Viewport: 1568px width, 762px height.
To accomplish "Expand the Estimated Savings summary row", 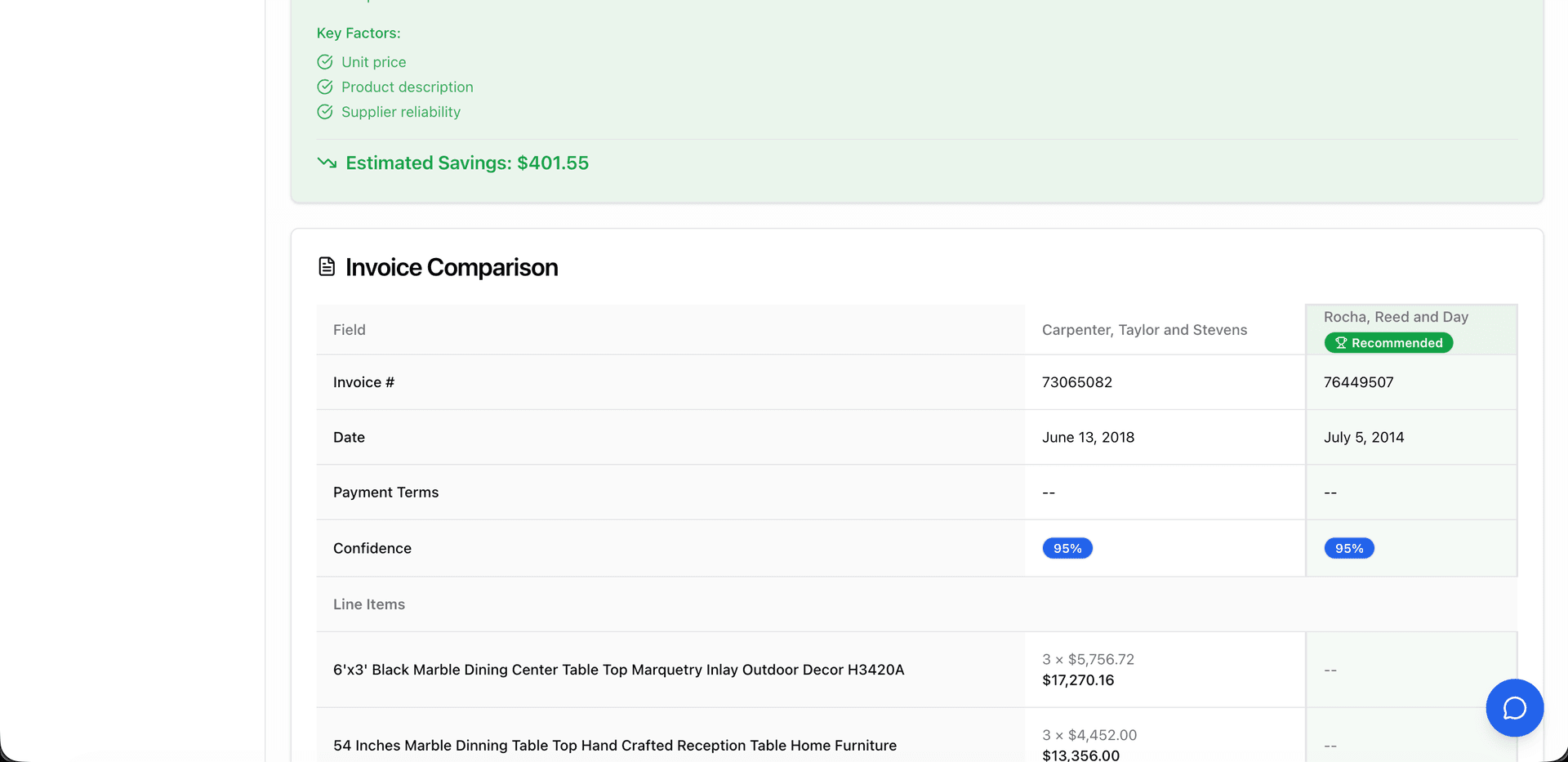I will pyautogui.click(x=466, y=163).
